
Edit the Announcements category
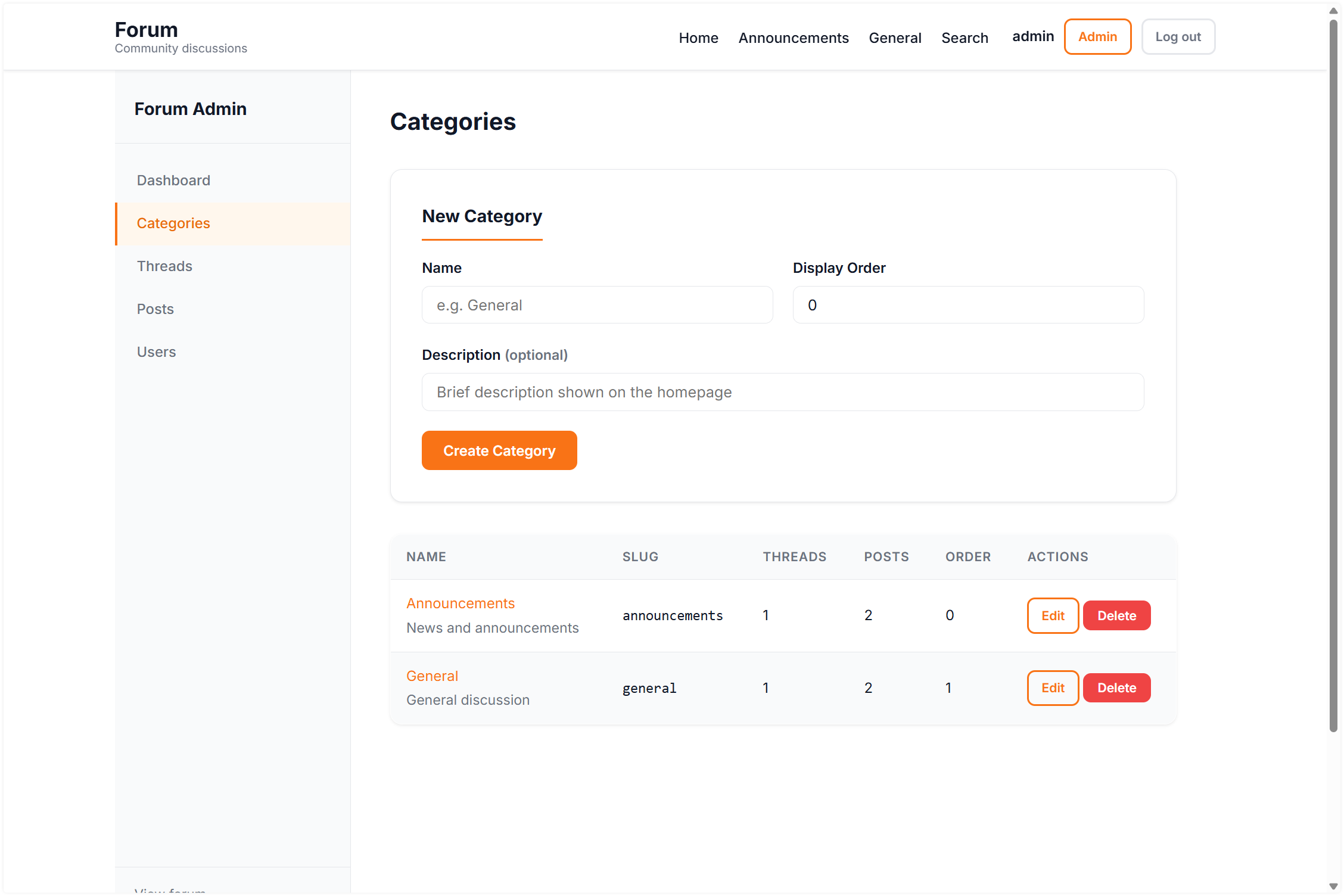tap(1052, 615)
